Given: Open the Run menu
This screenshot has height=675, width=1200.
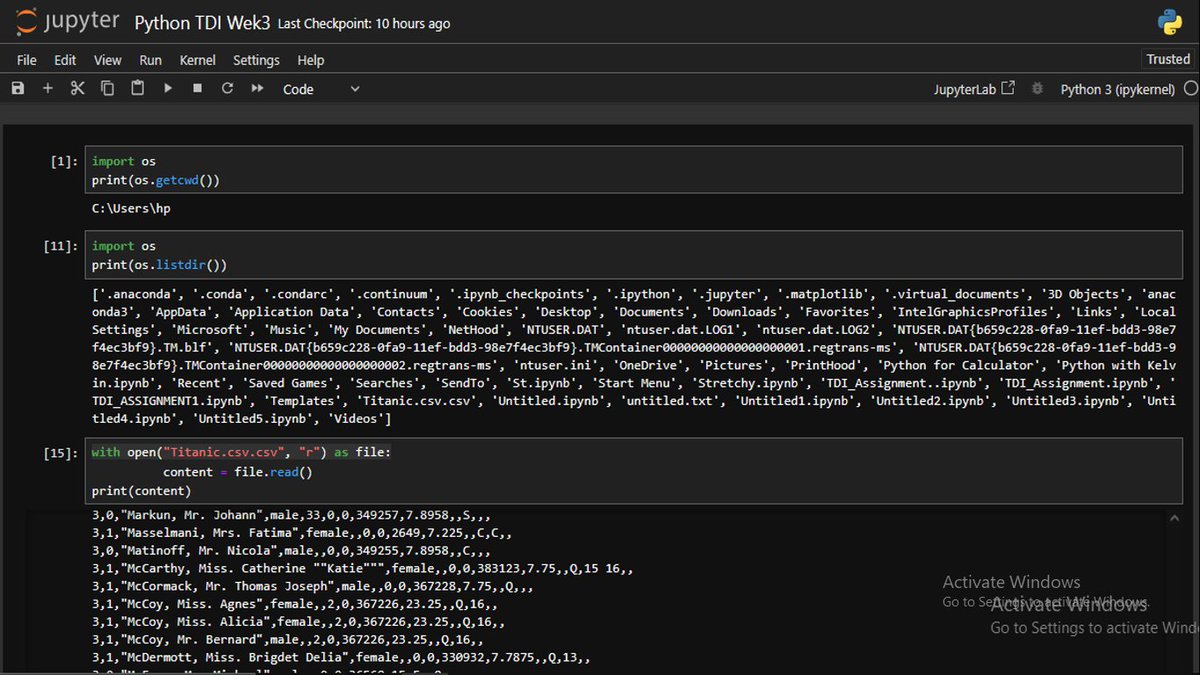Looking at the screenshot, I should pos(150,60).
